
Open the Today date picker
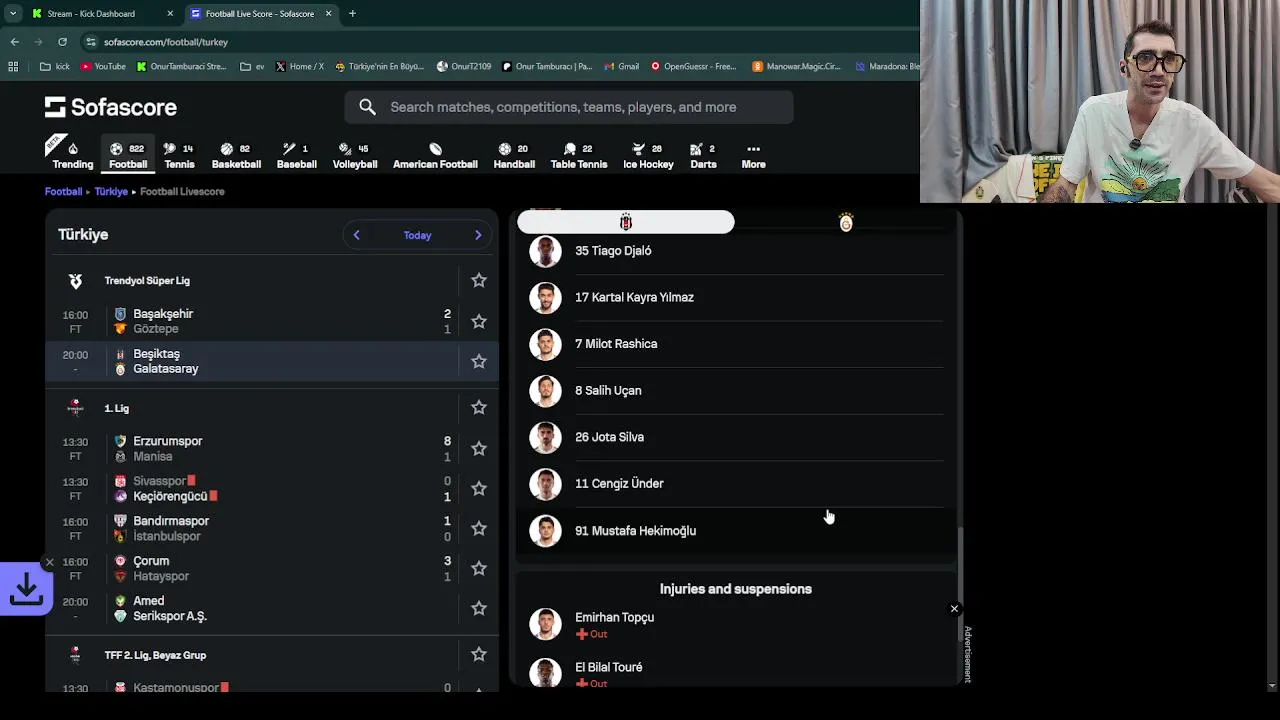(417, 235)
